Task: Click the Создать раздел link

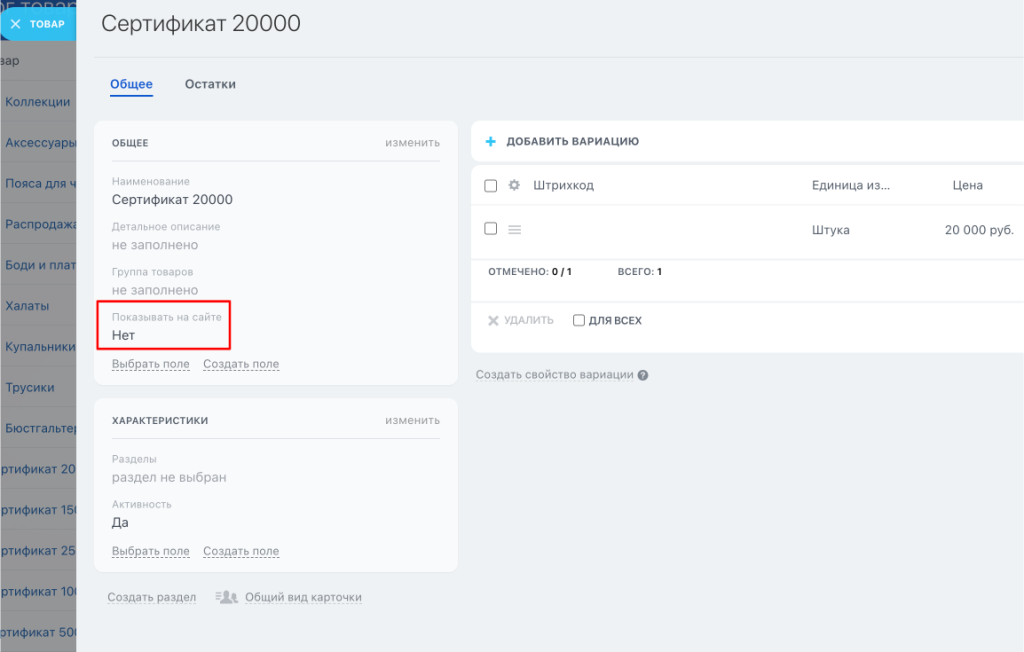Action: tap(151, 597)
